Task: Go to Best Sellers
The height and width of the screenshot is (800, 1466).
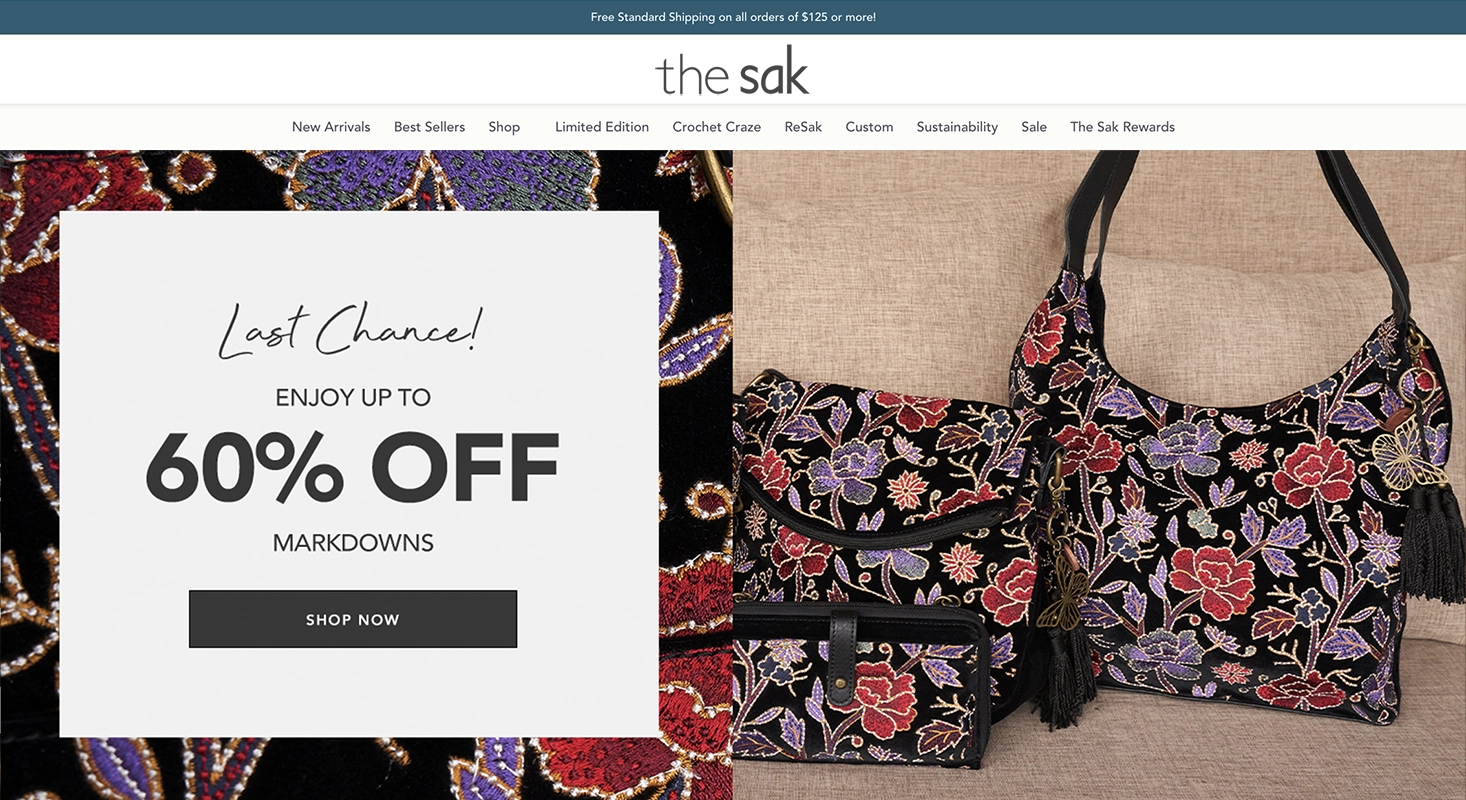Action: (x=429, y=127)
